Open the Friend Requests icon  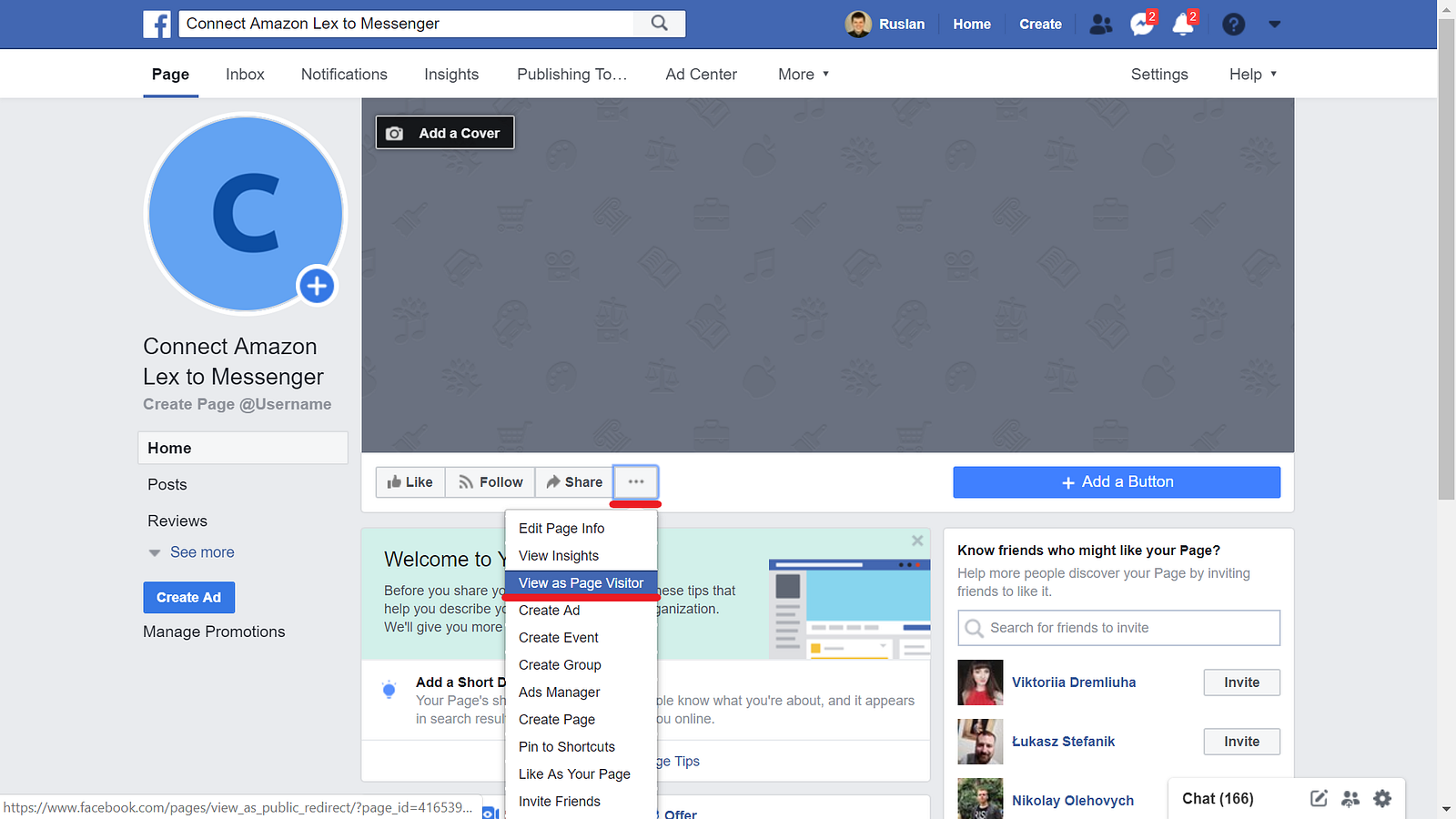pyautogui.click(x=1100, y=25)
